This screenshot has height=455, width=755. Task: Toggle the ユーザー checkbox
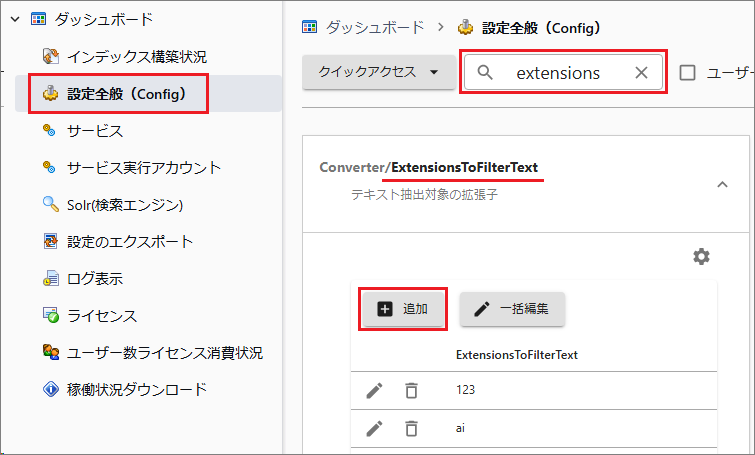point(687,73)
